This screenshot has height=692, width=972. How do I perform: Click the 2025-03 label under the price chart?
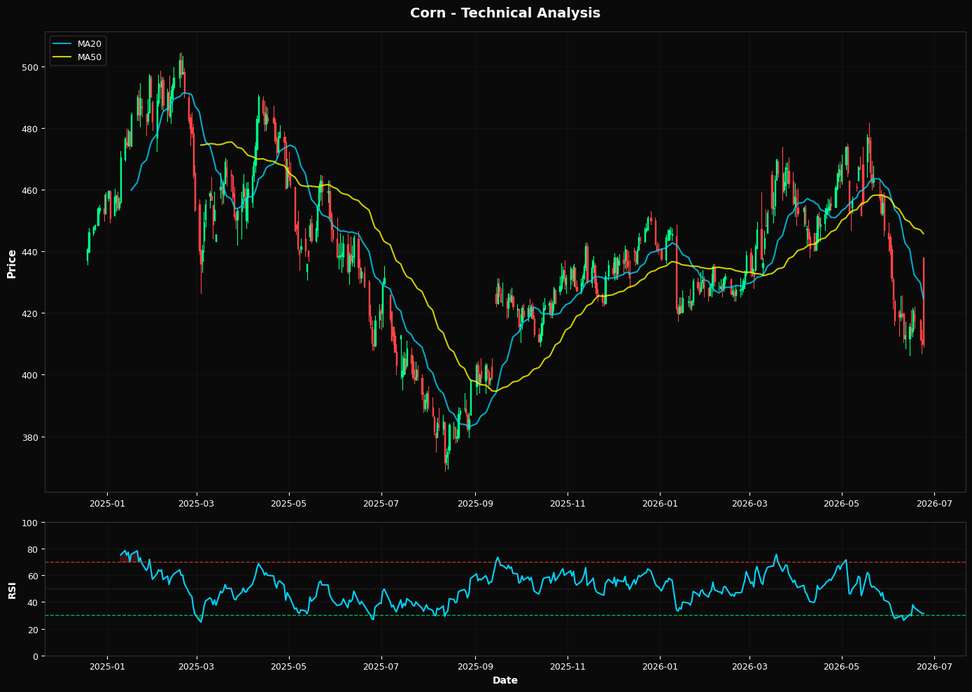click(x=197, y=504)
